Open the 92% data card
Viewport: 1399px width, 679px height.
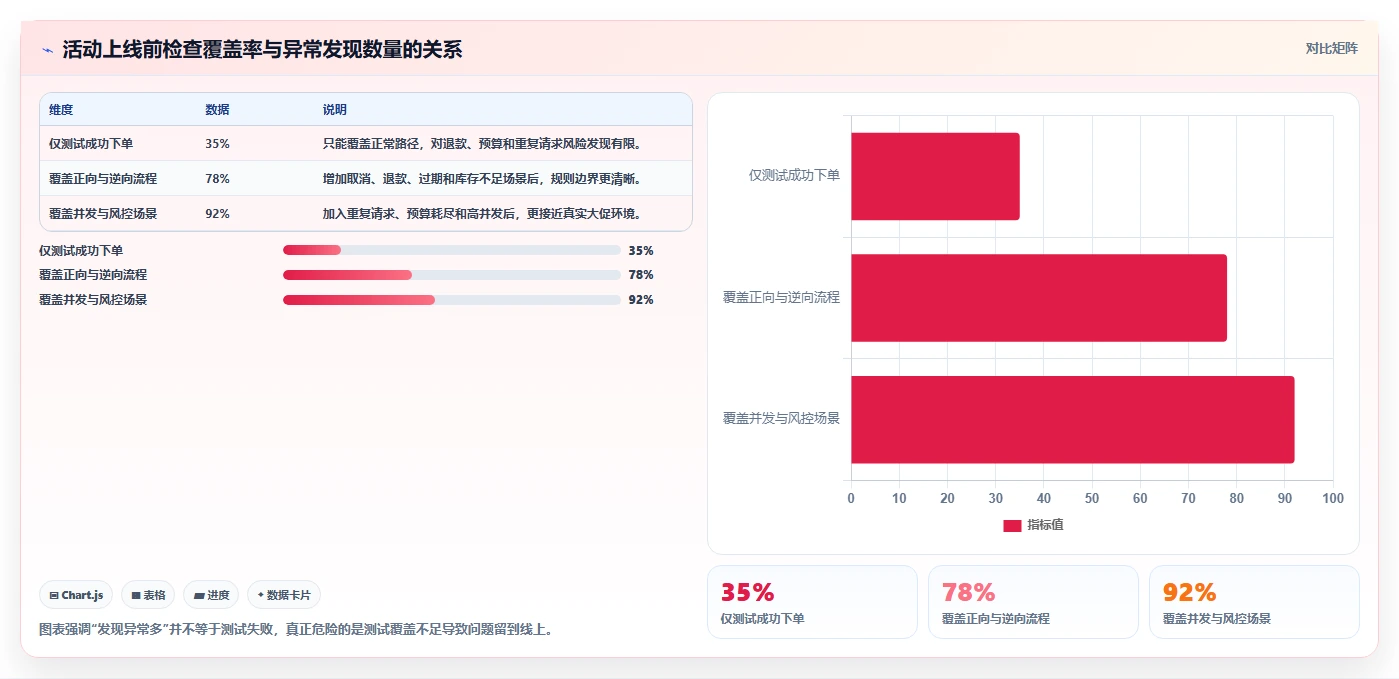[1254, 602]
